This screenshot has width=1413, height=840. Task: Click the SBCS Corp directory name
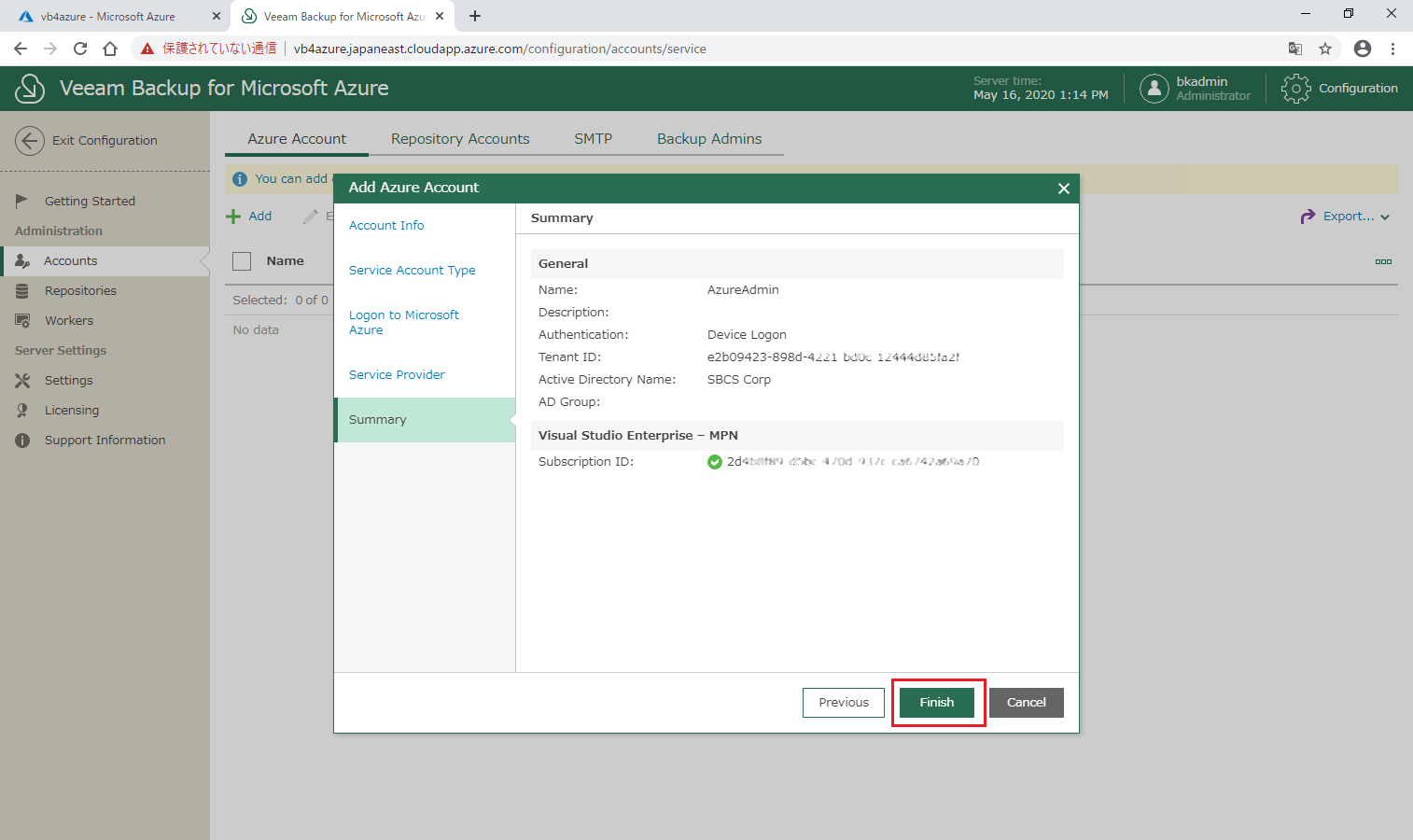point(739,380)
